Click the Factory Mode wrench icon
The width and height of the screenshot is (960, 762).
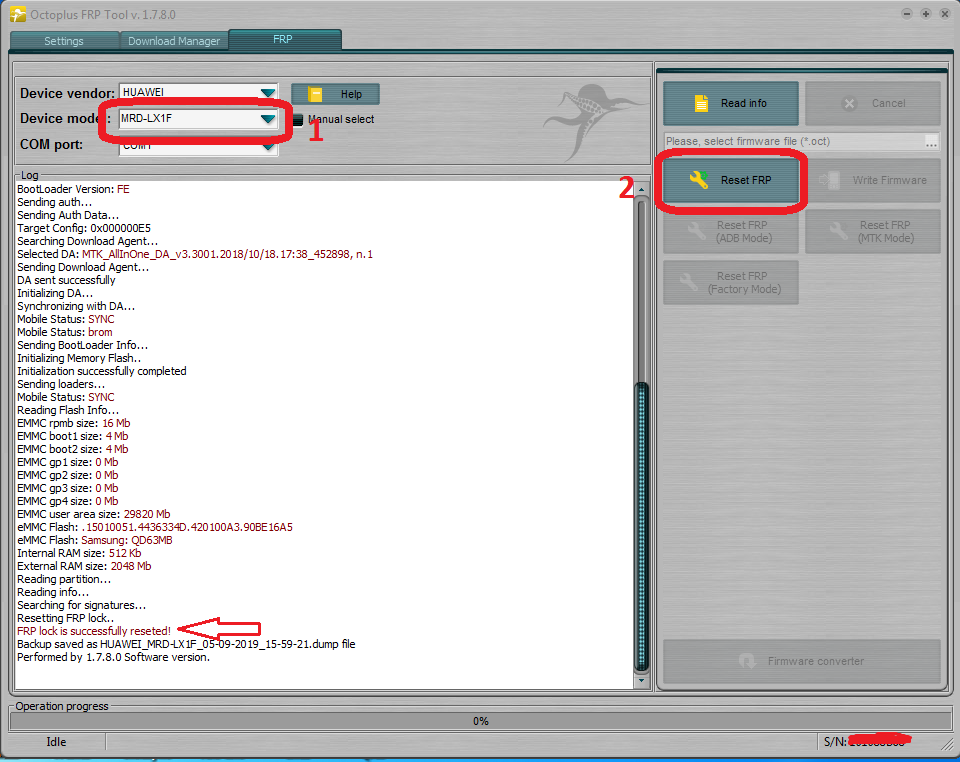[689, 282]
